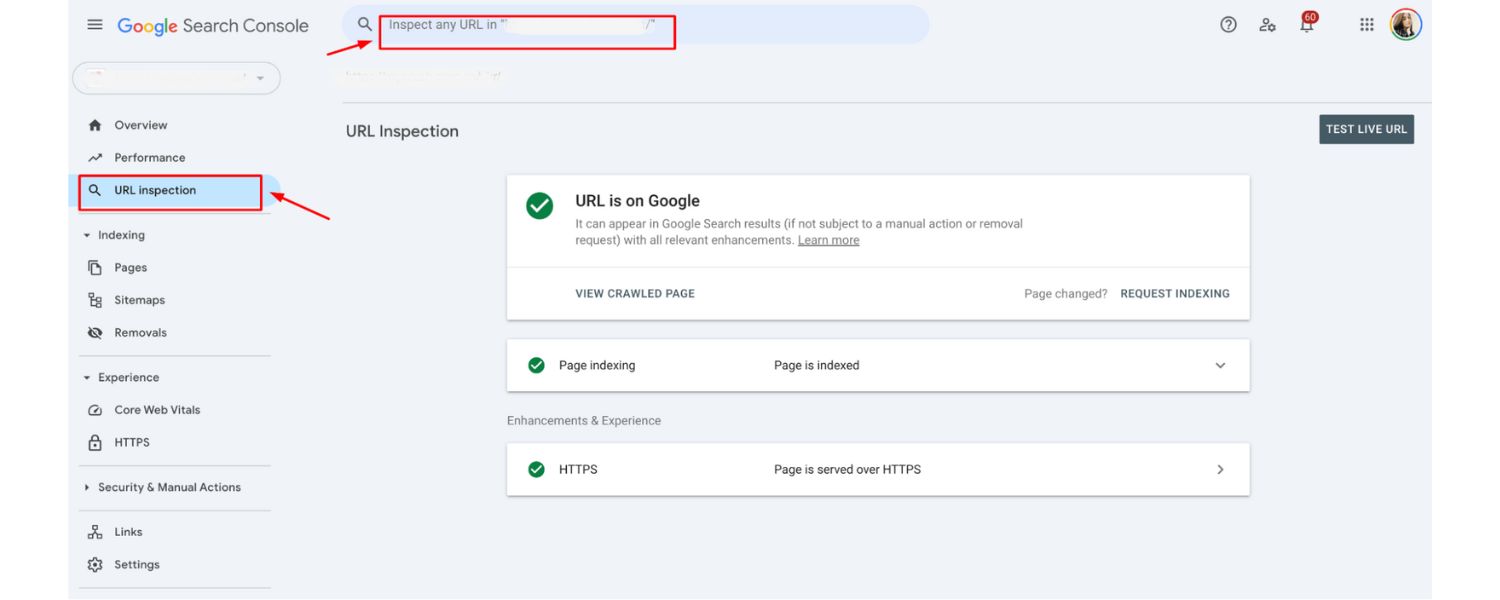Expand Security & Manual Actions section

88,488
